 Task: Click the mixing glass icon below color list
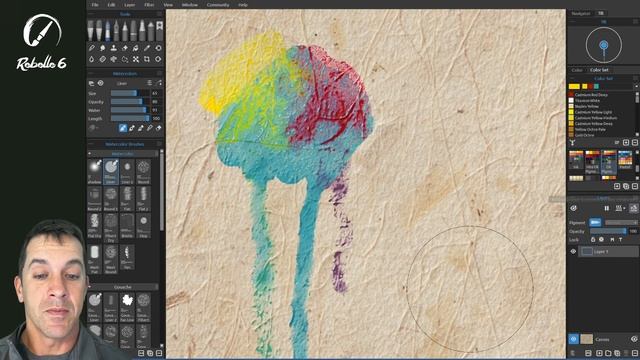point(573,142)
